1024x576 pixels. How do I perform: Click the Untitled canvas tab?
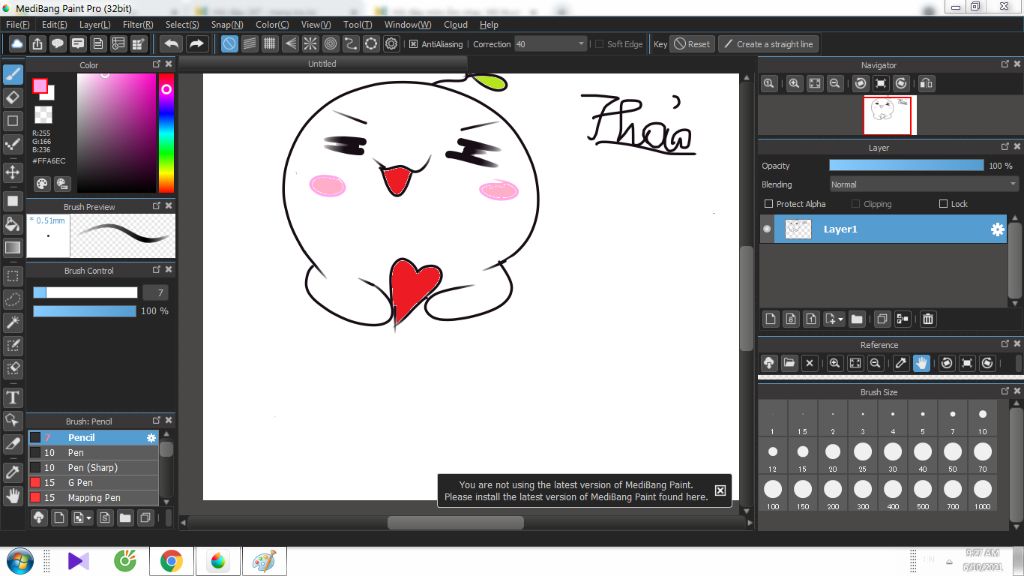323,64
